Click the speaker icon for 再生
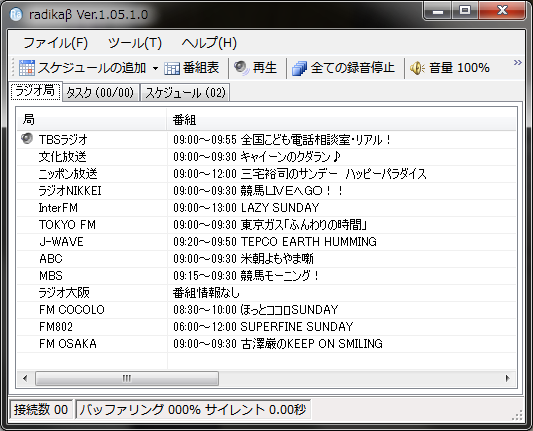Image resolution: width=533 pixels, height=431 pixels. click(x=242, y=68)
